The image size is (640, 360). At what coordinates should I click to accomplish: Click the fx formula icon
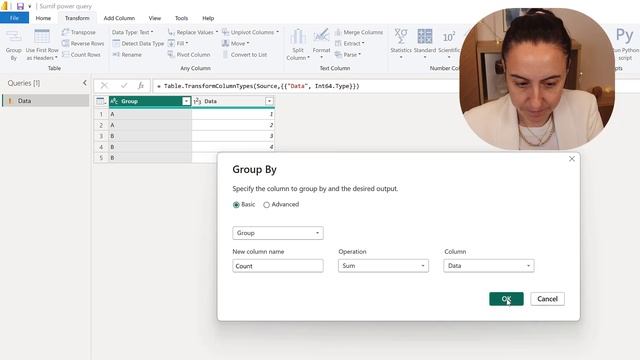pos(141,85)
